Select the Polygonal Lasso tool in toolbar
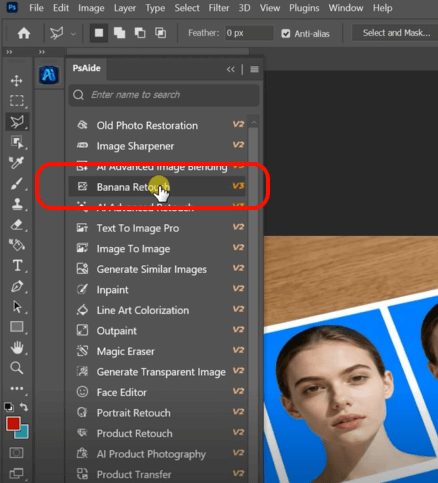The height and width of the screenshot is (483, 438). tap(17, 122)
